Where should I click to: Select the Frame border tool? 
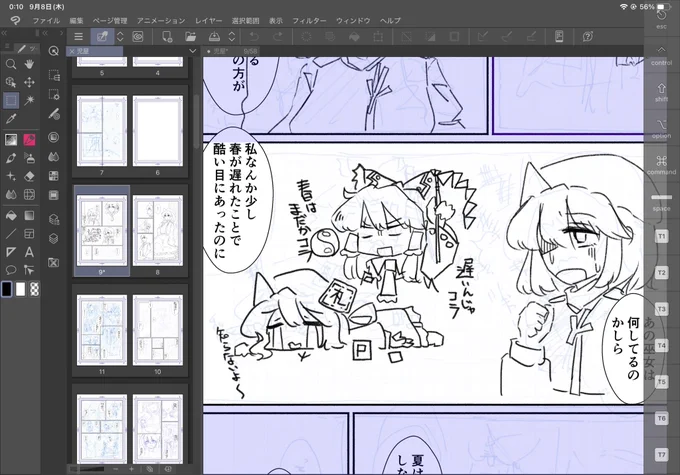[29, 234]
